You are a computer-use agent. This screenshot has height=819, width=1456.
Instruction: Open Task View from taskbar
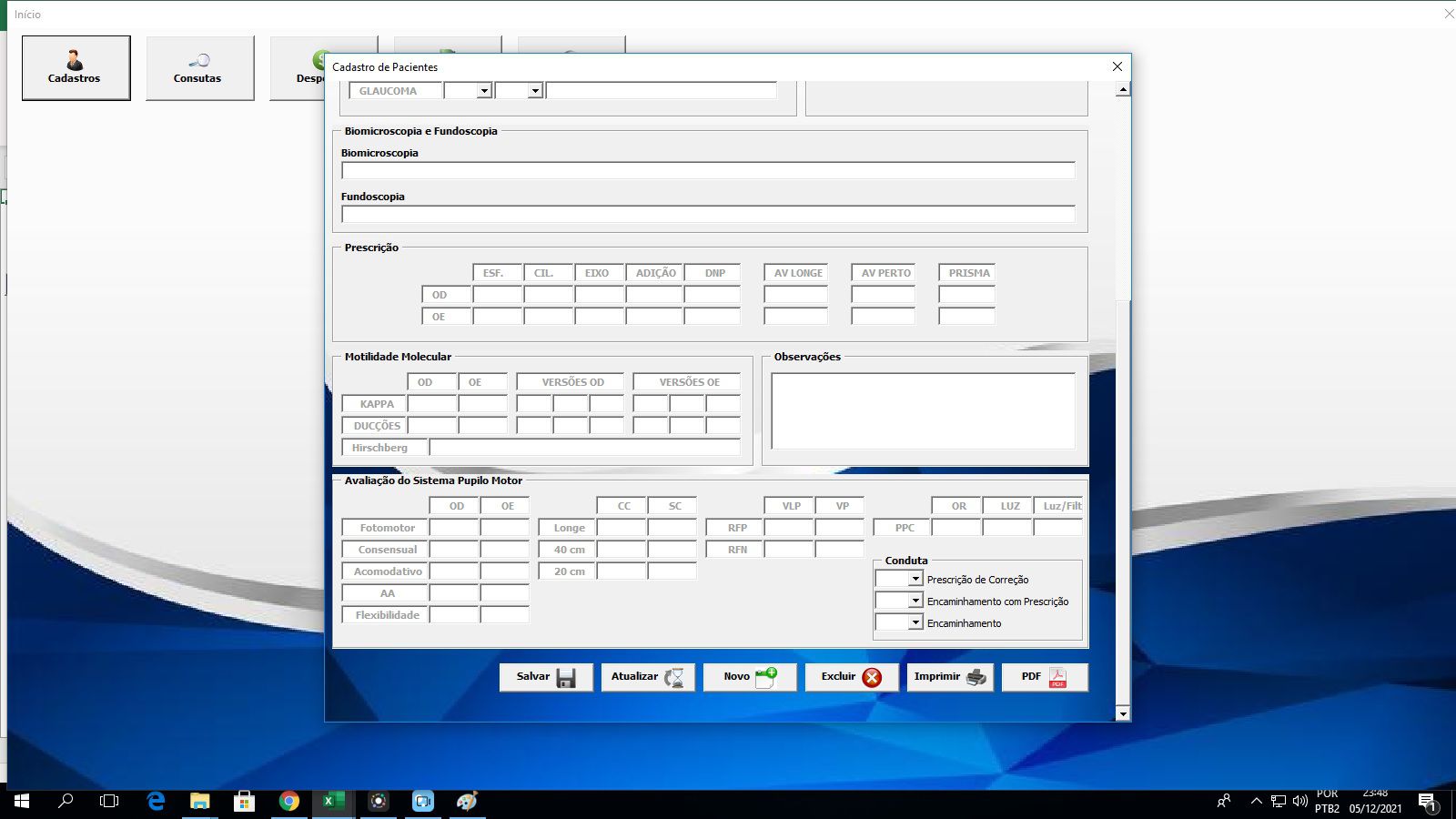pyautogui.click(x=109, y=802)
